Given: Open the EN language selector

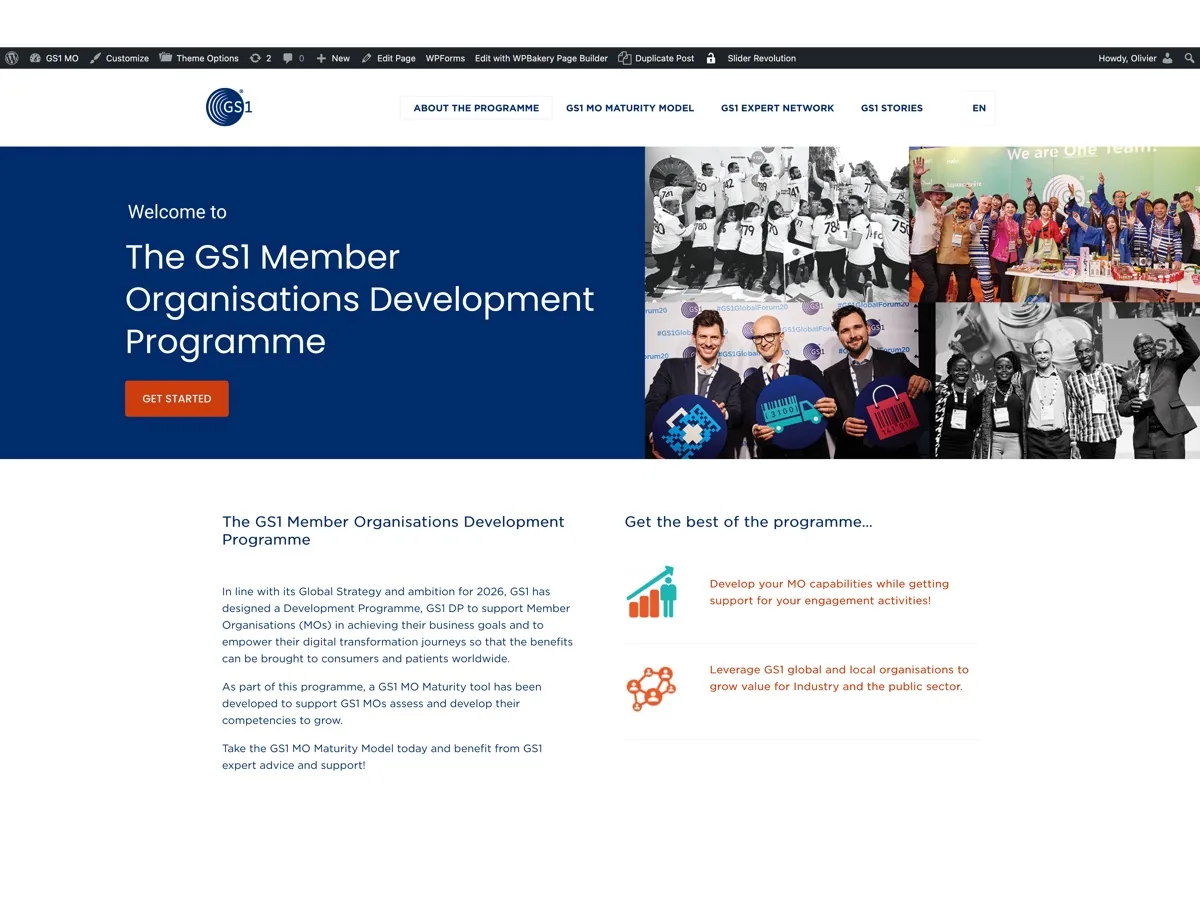Looking at the screenshot, I should coord(979,108).
